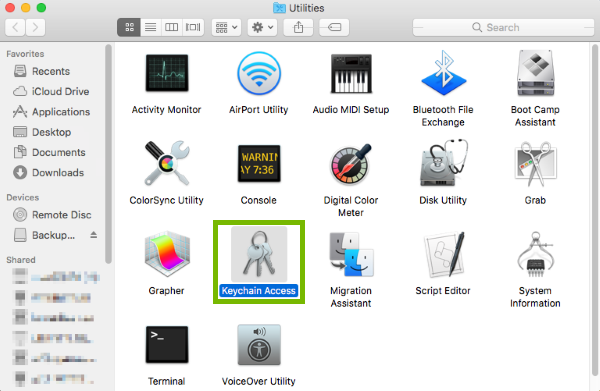Click the Terminal label text

166,381
